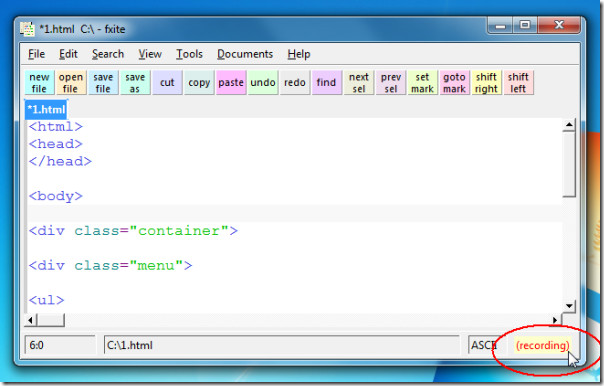The width and height of the screenshot is (604, 386).
Task: Cut selection with the 'cut' button
Action: point(167,83)
